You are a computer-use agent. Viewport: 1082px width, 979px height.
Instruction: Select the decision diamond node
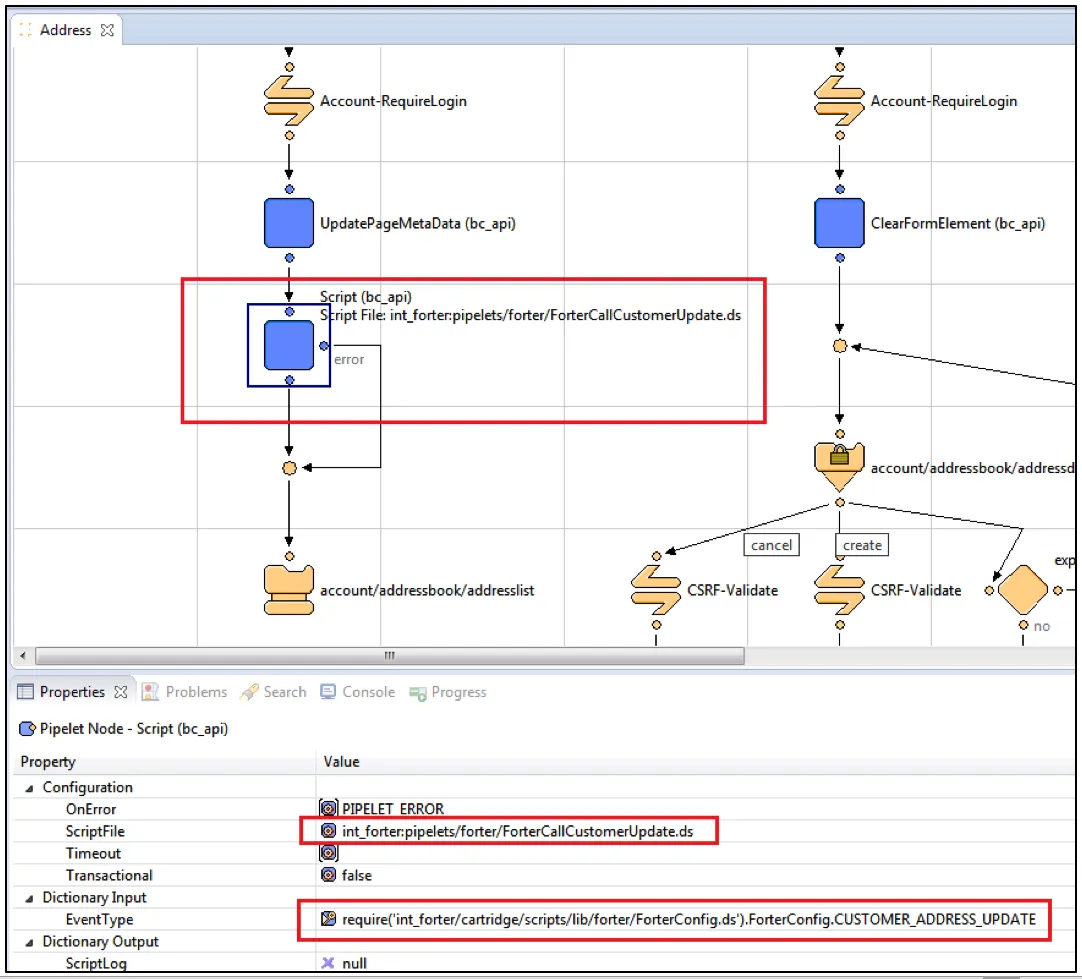[1023, 590]
